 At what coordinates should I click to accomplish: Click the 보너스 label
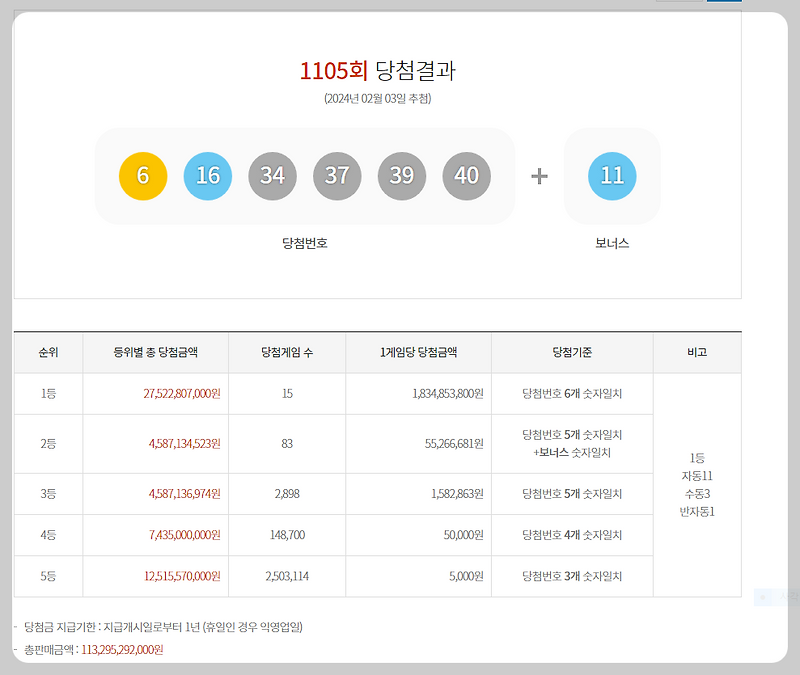click(612, 243)
